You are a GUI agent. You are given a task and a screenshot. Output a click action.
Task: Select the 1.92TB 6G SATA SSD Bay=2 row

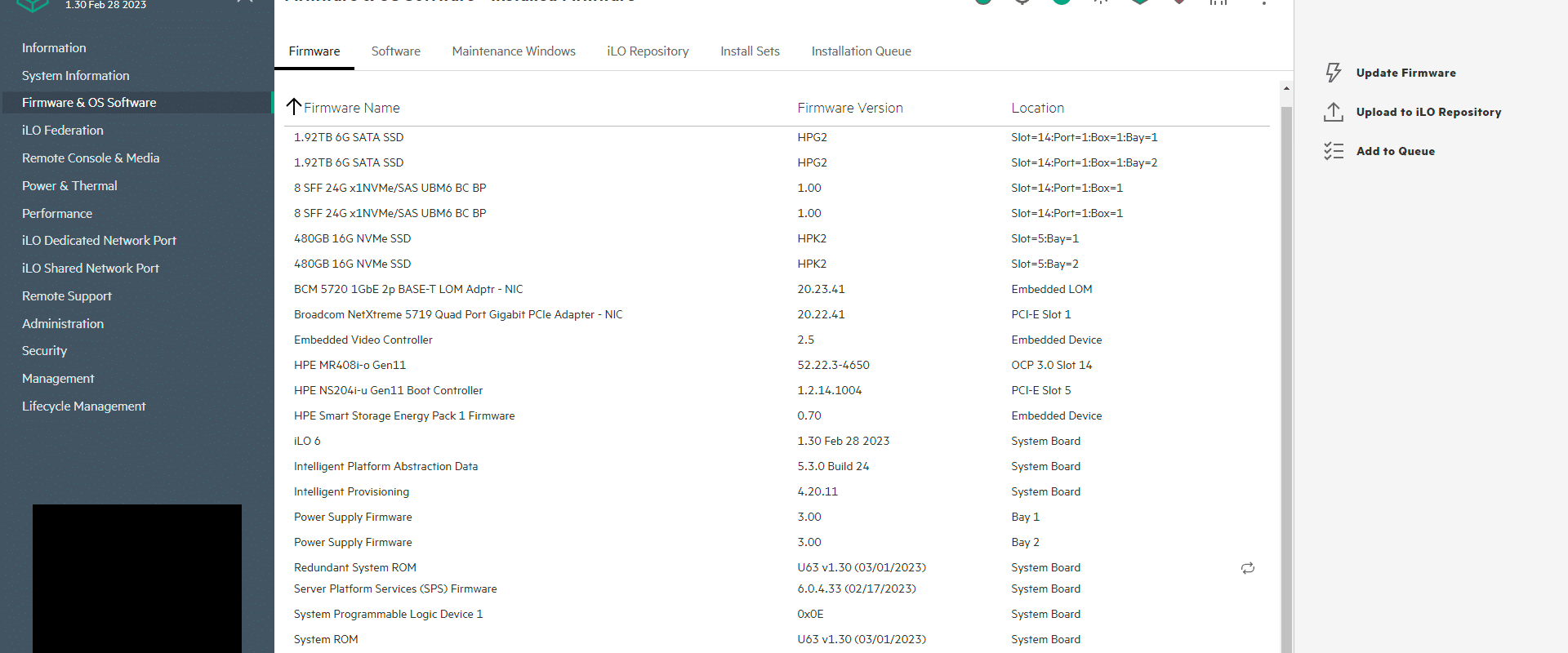coord(777,162)
